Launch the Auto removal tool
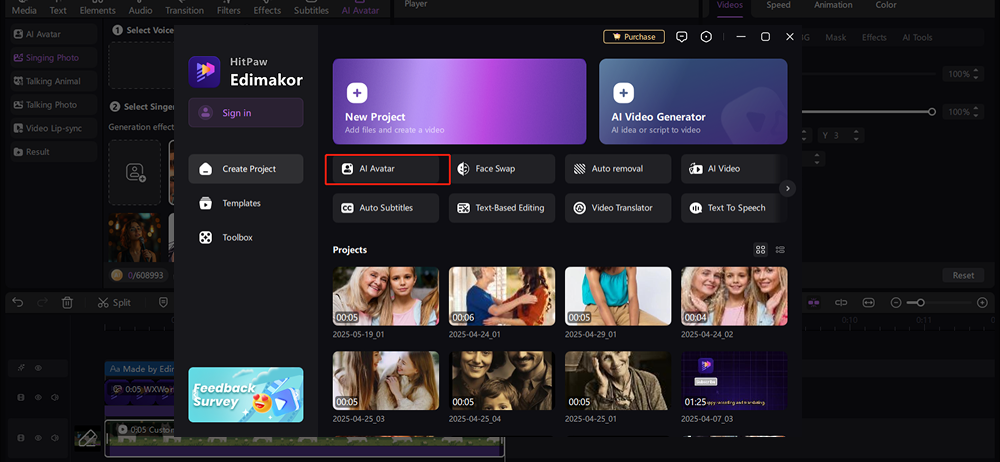The image size is (1000, 462). click(618, 169)
